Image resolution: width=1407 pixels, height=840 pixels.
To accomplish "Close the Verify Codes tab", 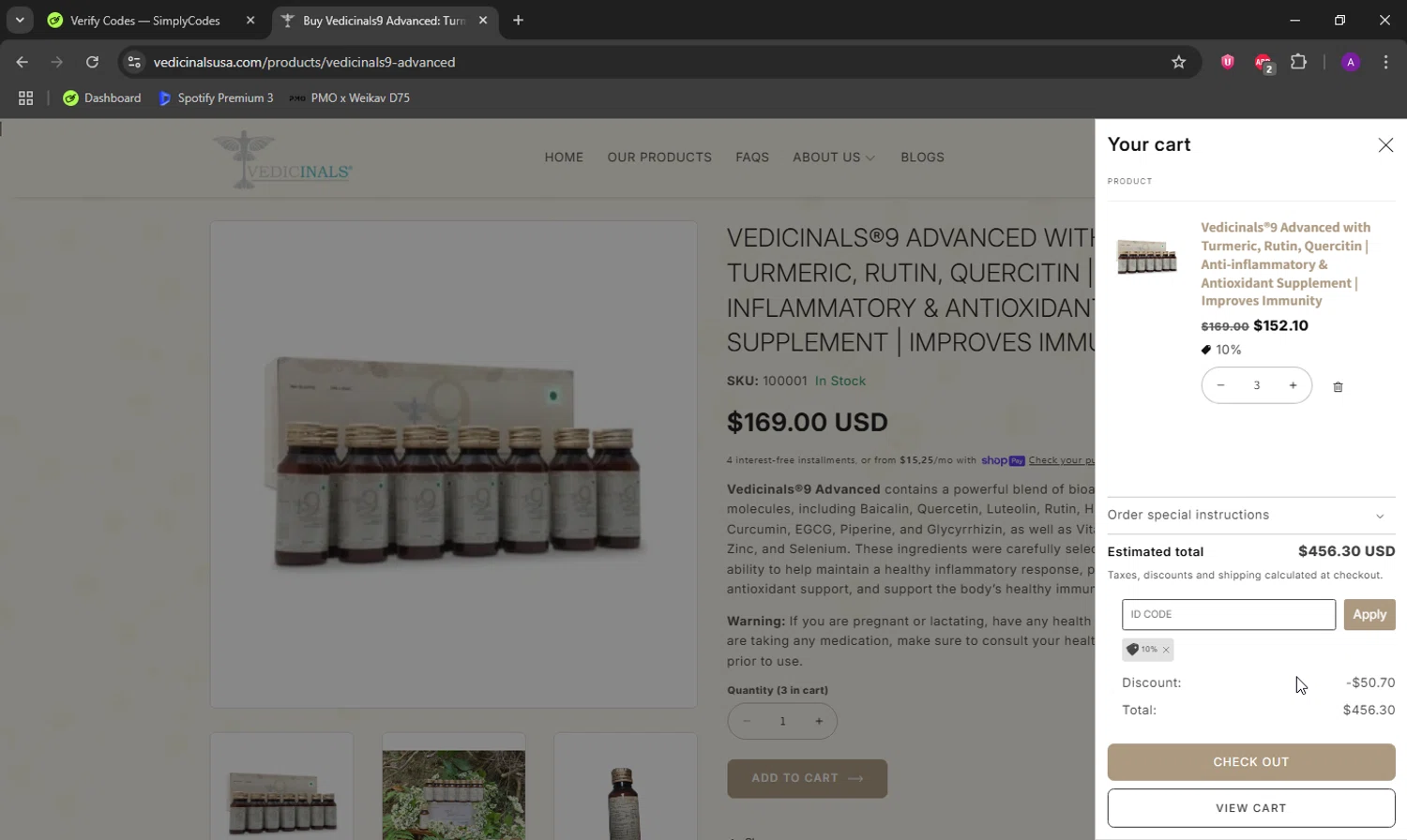I will point(250,21).
